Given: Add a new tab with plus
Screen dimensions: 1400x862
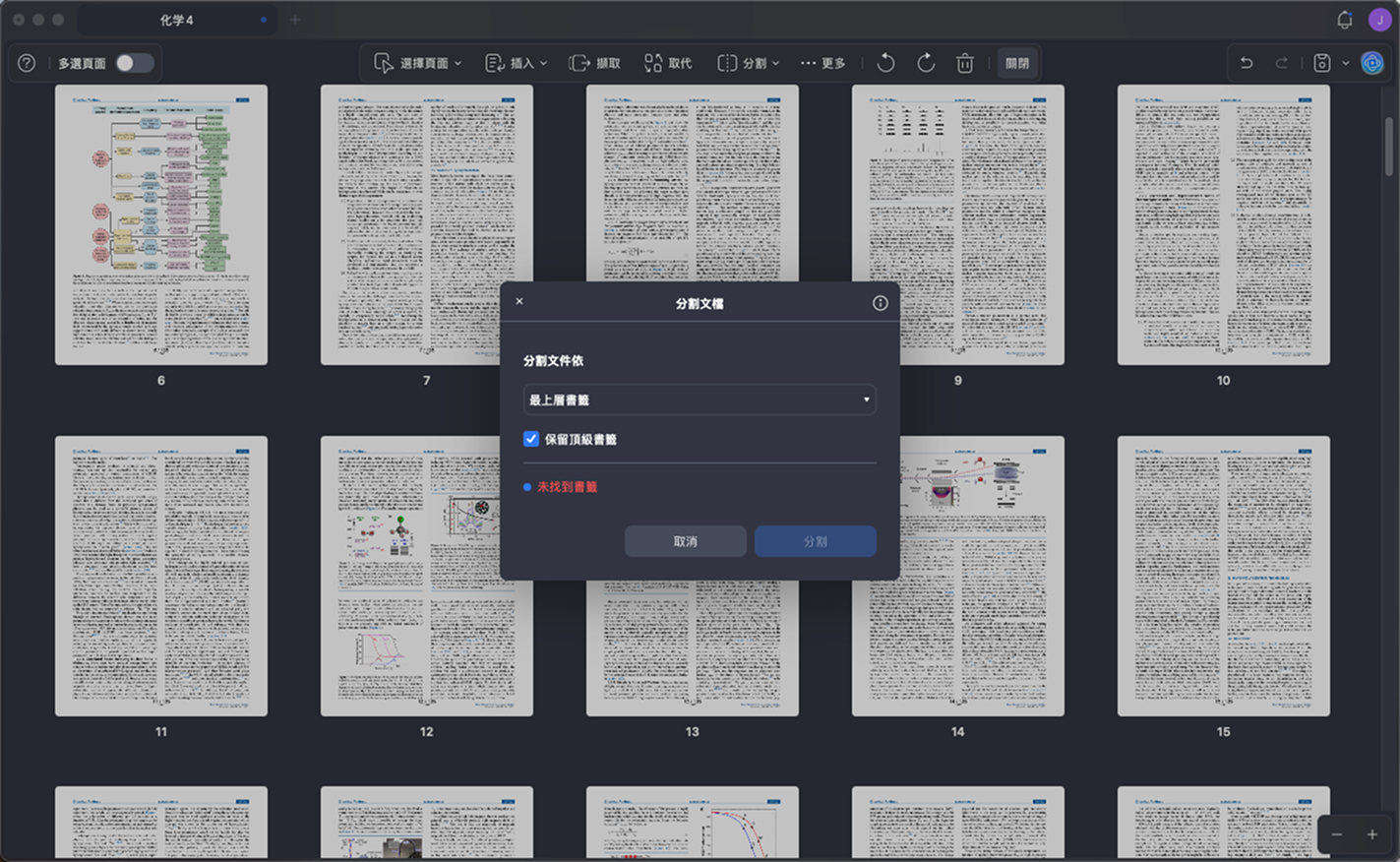Looking at the screenshot, I should click(x=294, y=20).
